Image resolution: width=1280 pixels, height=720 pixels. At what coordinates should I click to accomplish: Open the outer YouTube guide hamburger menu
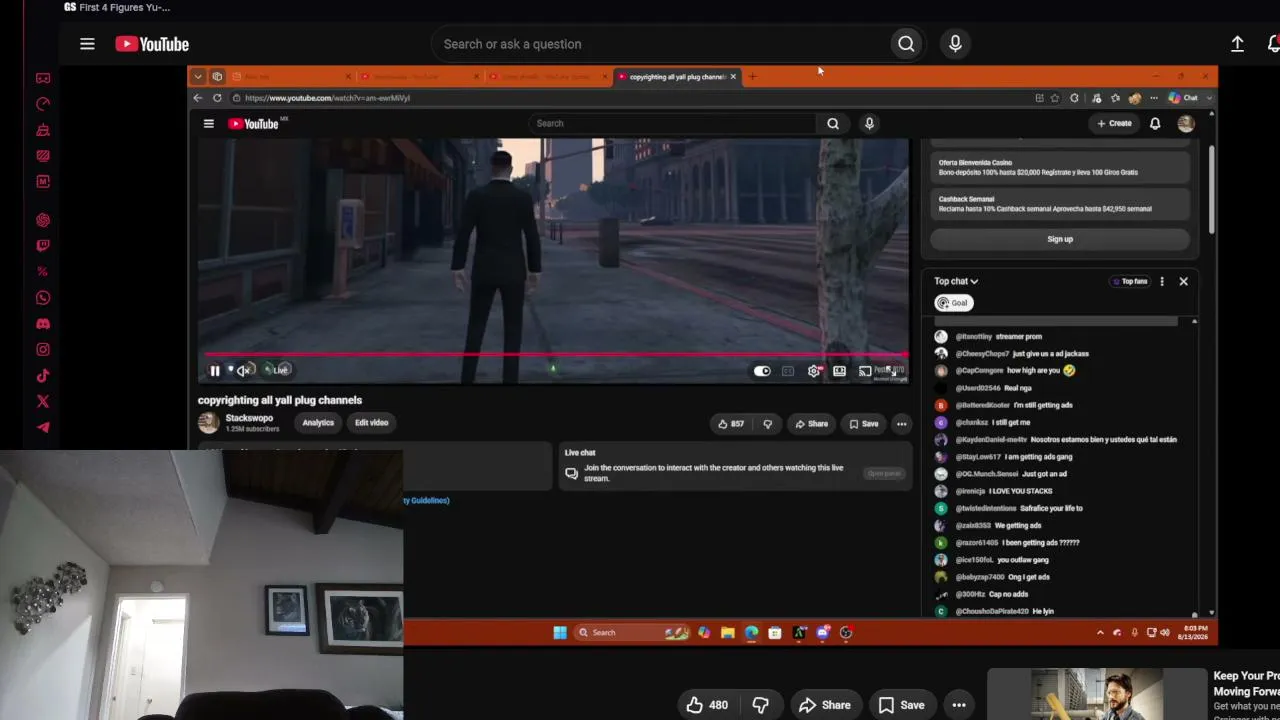pos(87,44)
